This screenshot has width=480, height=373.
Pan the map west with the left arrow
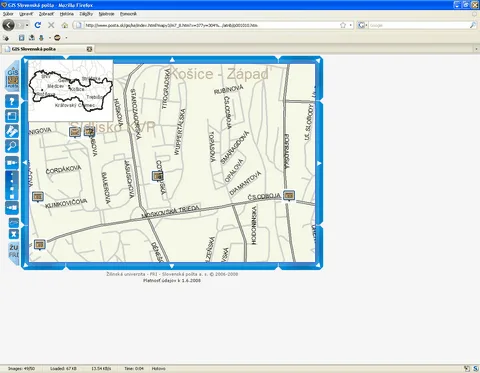click(x=25, y=163)
